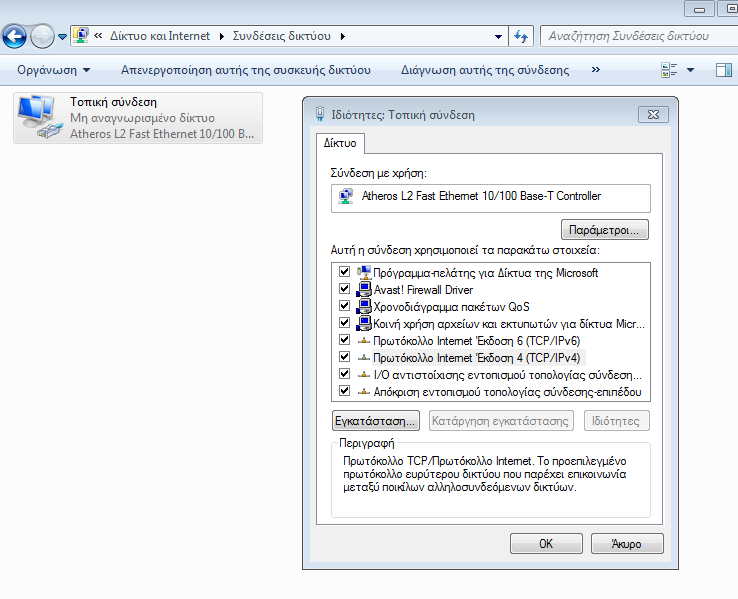This screenshot has height=599, width=738.
Task: Click the Κατάργηση εγκατάστασης button
Action: coord(501,421)
